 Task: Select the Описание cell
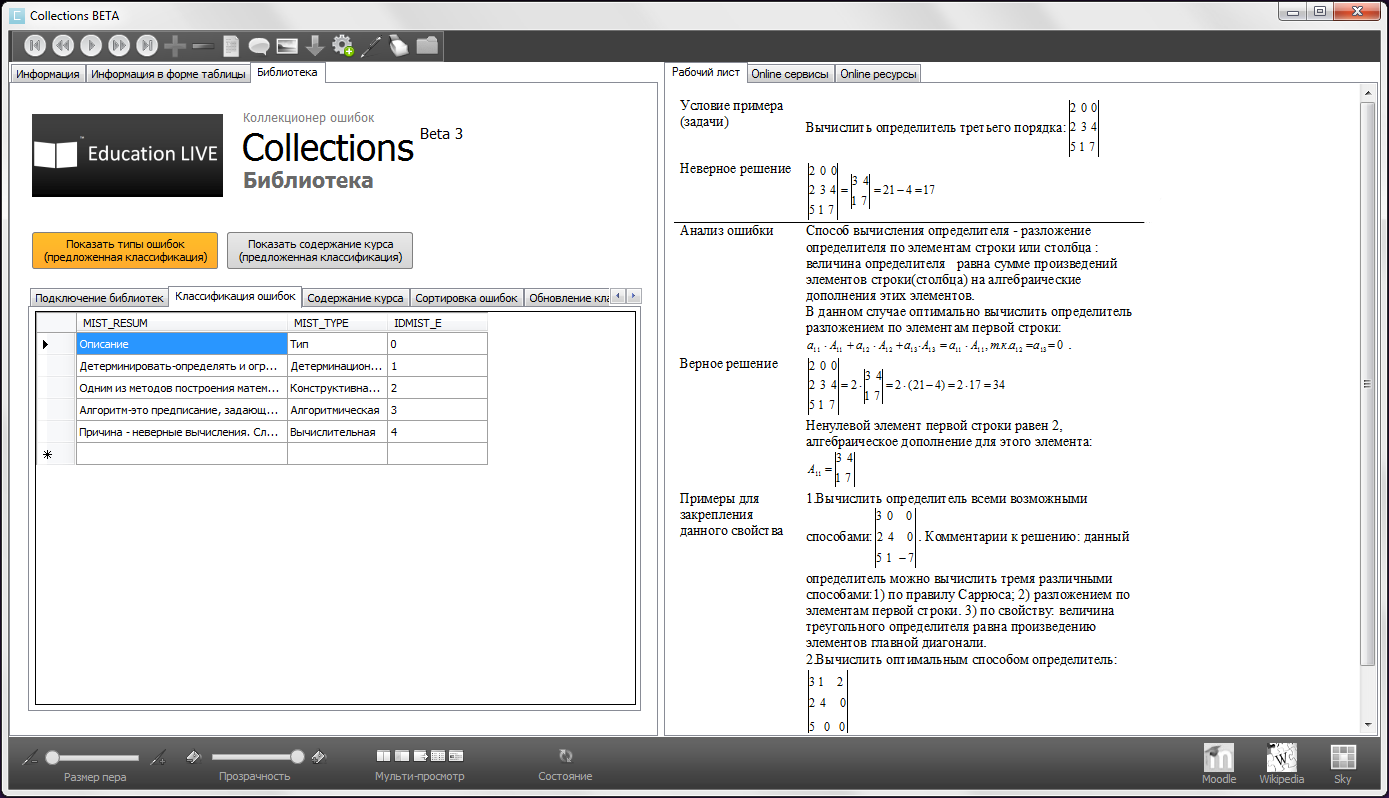[182, 344]
